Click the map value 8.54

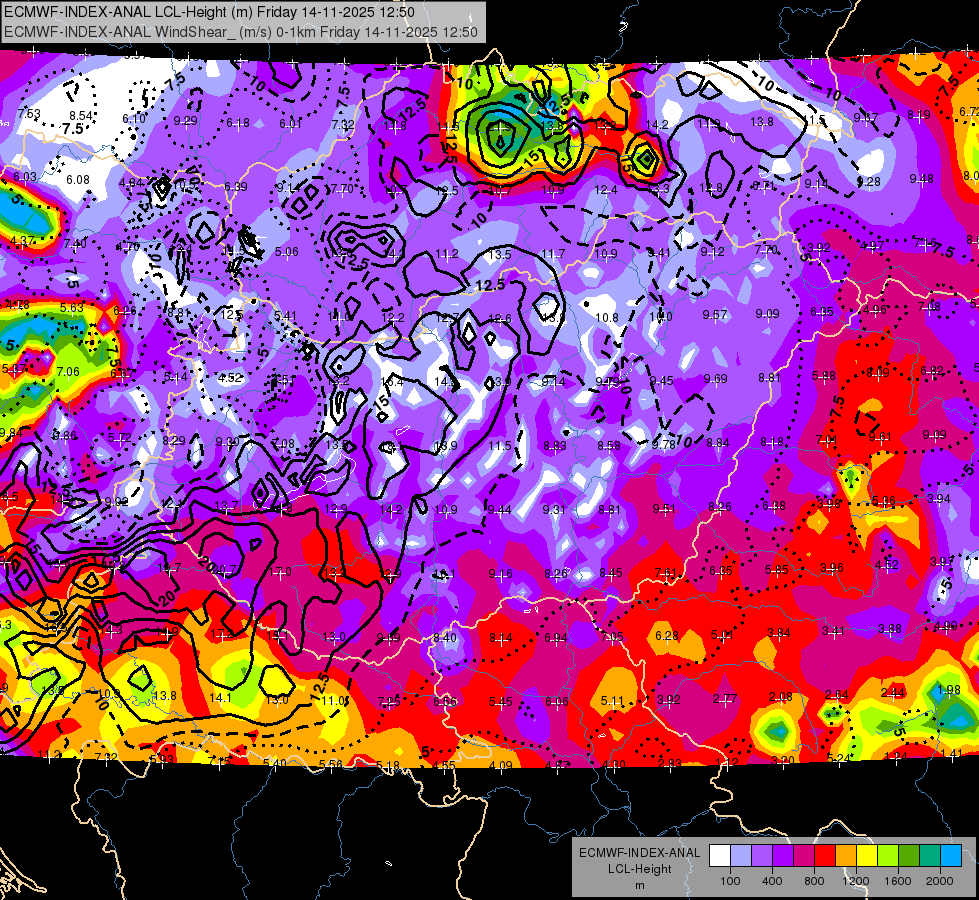tap(81, 116)
